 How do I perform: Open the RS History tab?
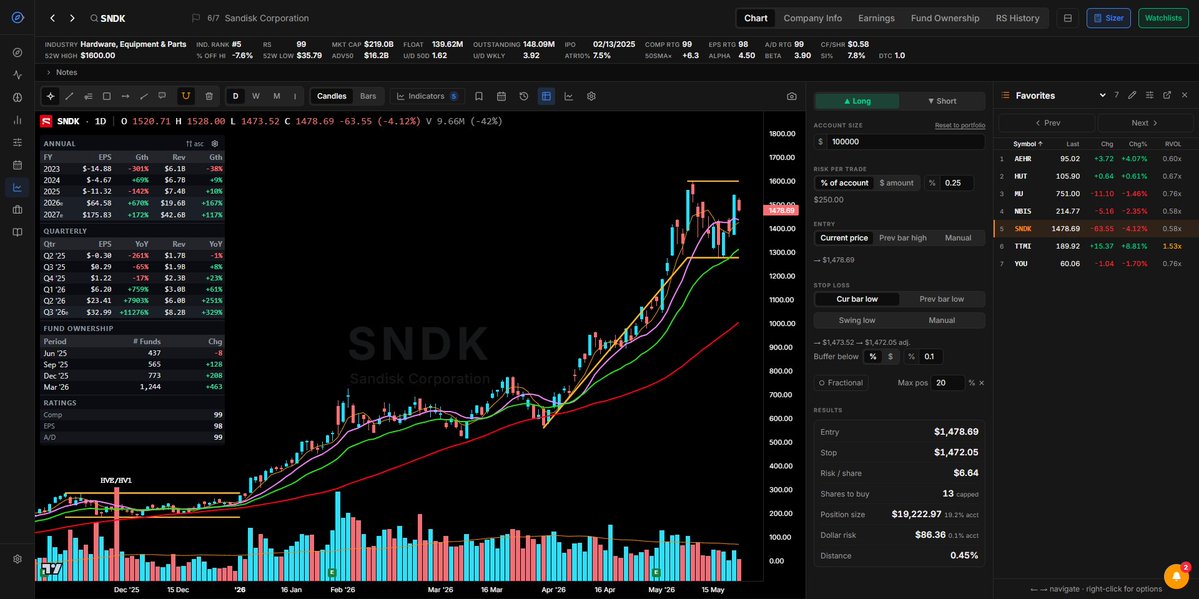(1017, 18)
